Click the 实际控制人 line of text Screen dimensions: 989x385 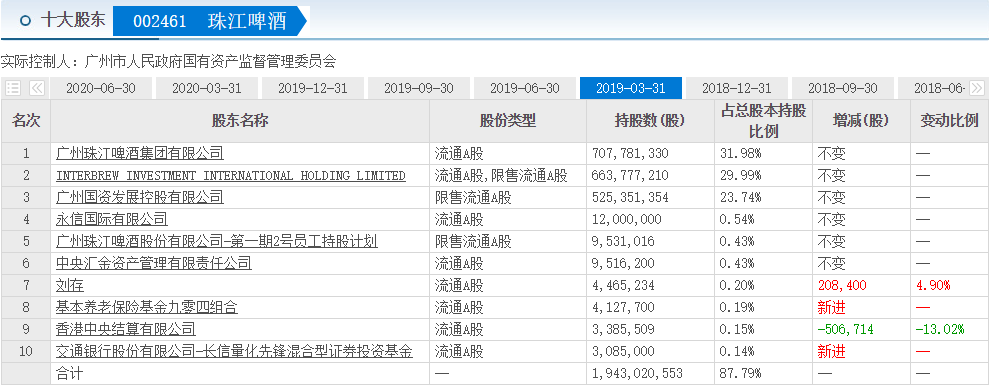[x=168, y=61]
